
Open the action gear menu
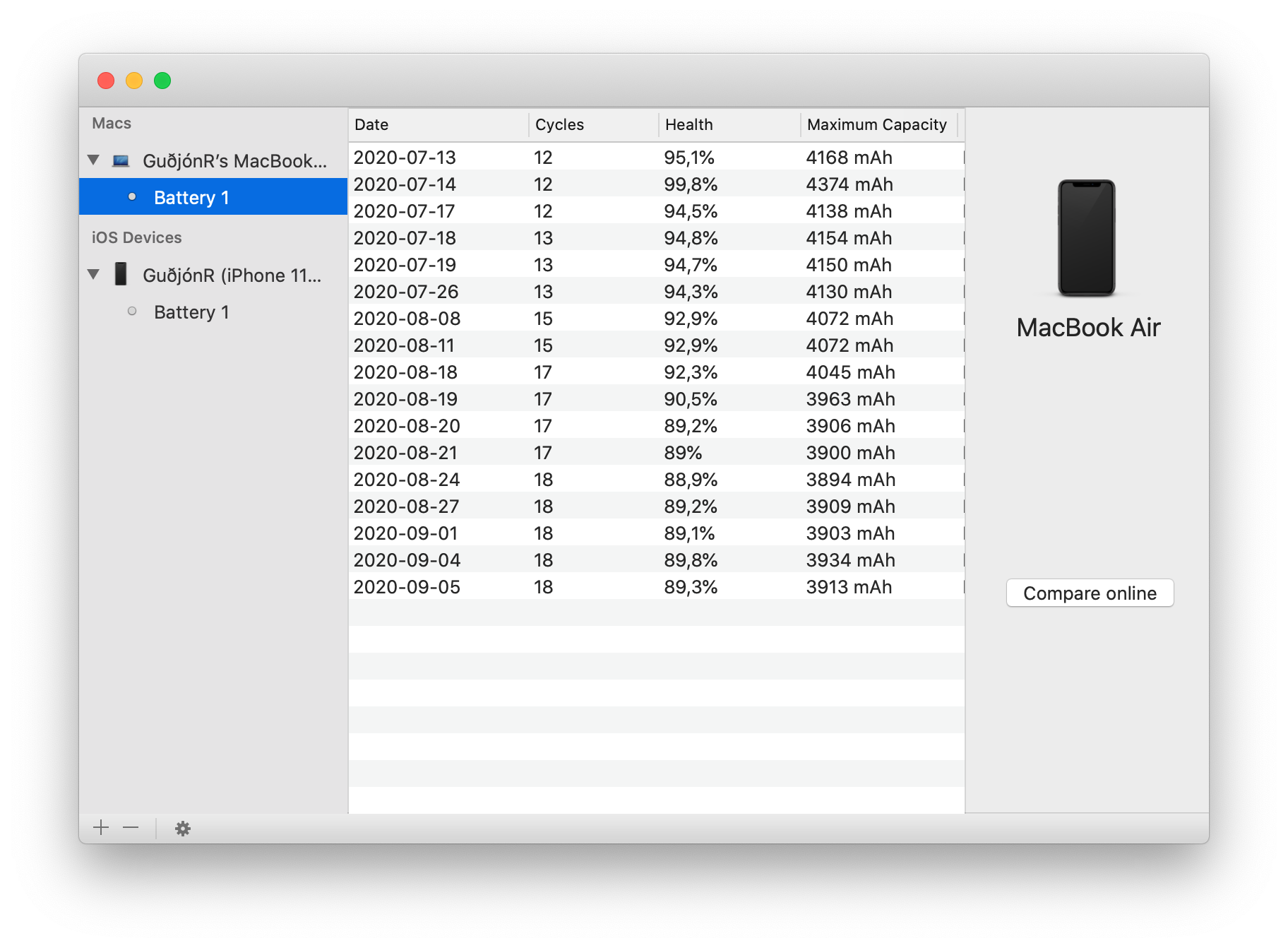coord(183,827)
